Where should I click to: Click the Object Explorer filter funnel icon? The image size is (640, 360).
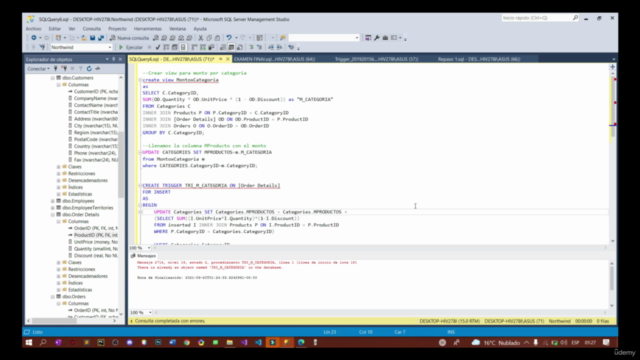click(x=81, y=69)
